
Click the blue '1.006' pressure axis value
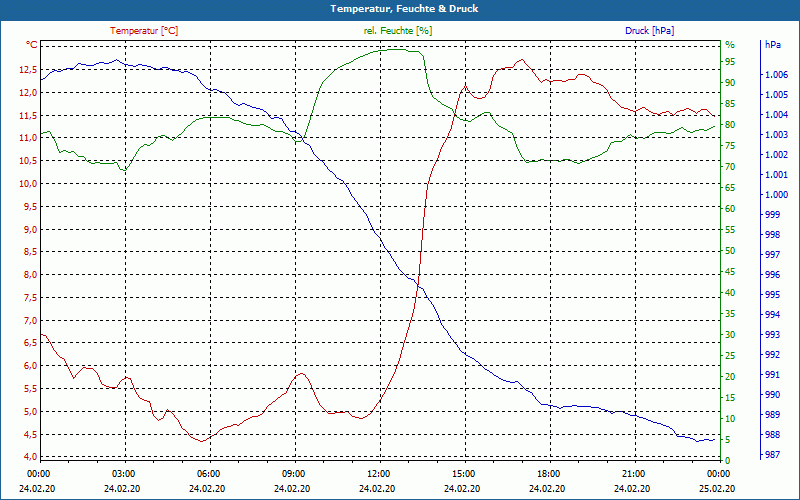point(776,75)
